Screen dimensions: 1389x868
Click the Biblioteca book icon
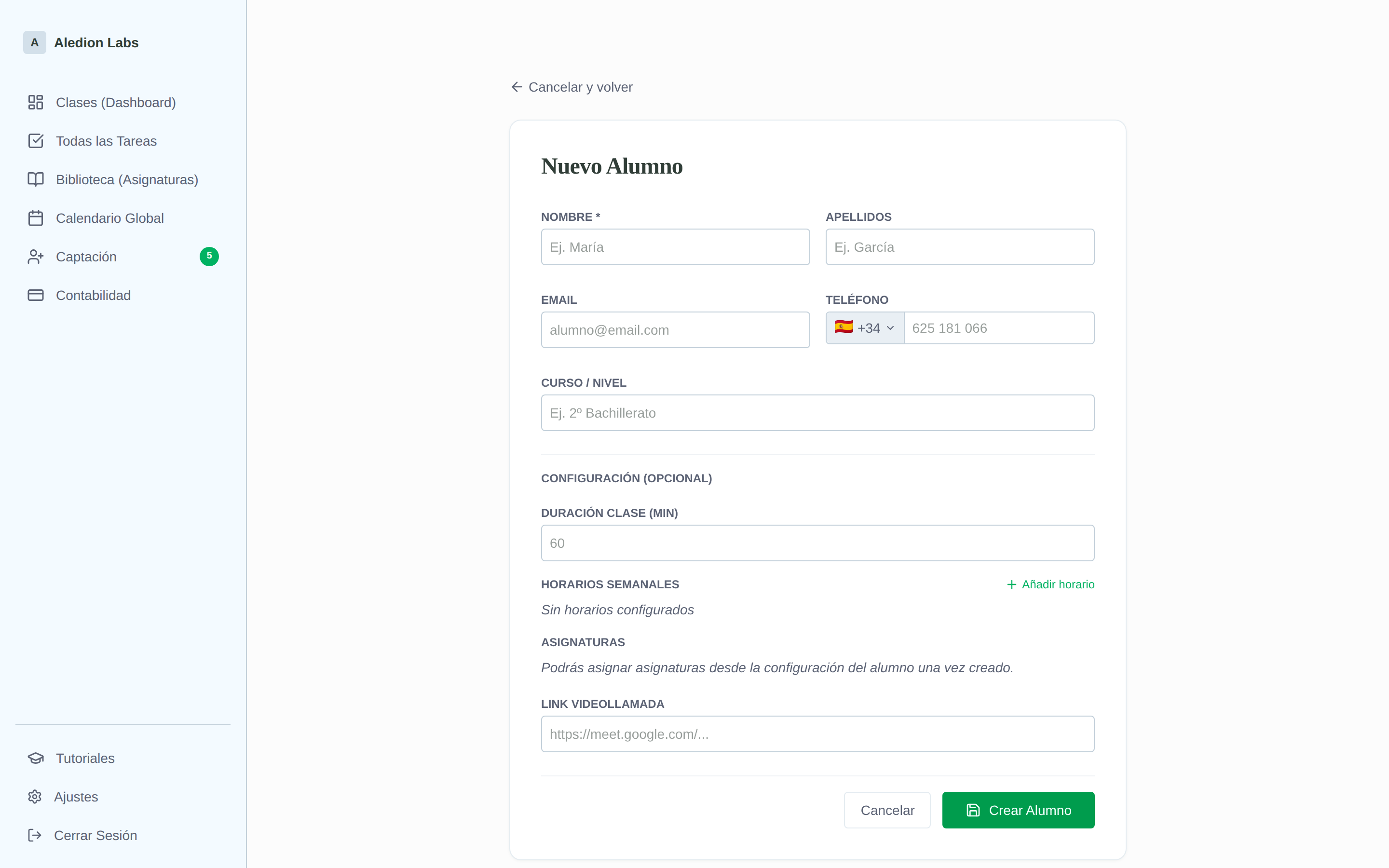[x=36, y=179]
